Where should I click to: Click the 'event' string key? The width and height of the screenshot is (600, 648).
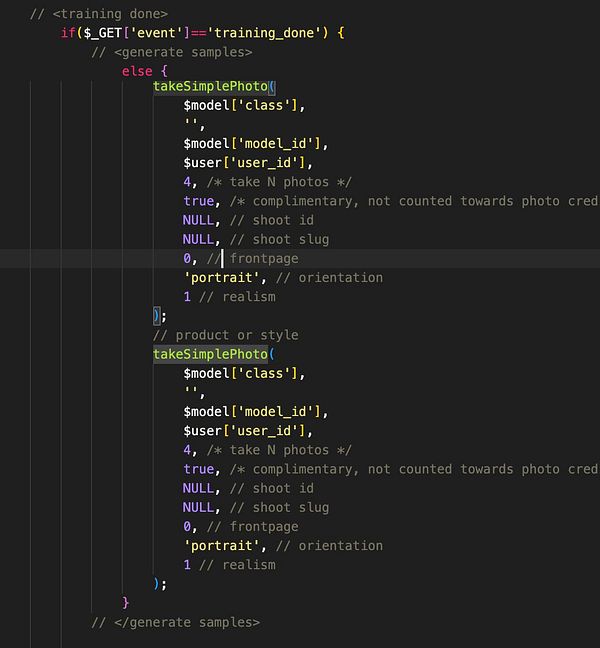[x=156, y=33]
